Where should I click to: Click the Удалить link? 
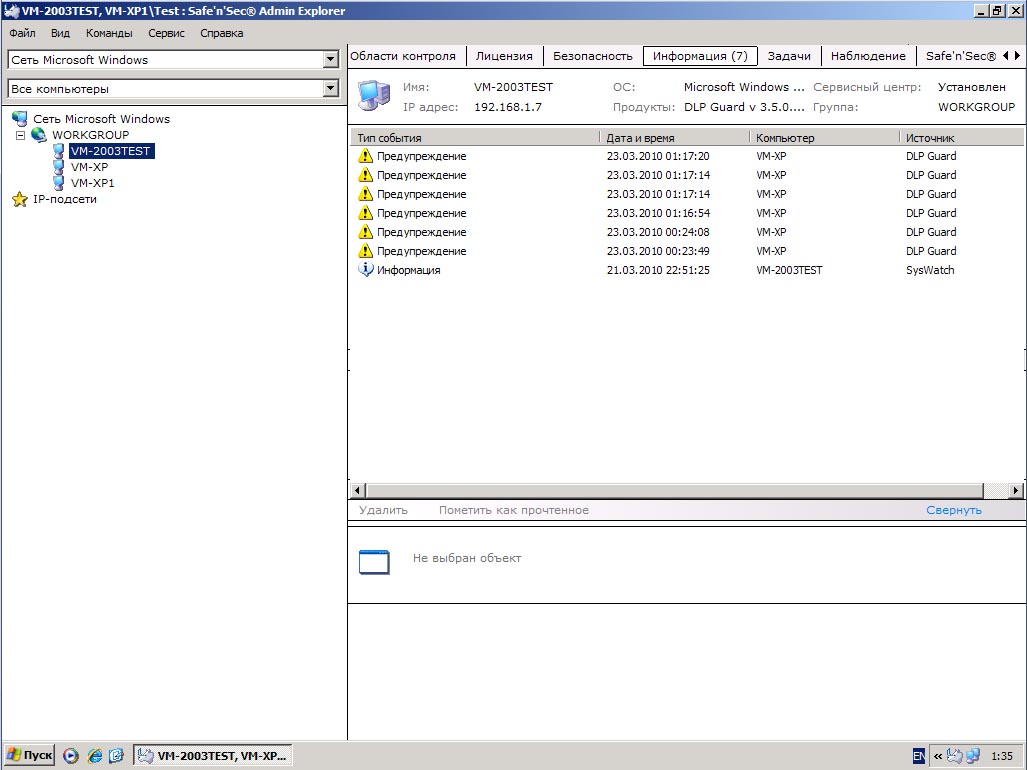[x=383, y=510]
